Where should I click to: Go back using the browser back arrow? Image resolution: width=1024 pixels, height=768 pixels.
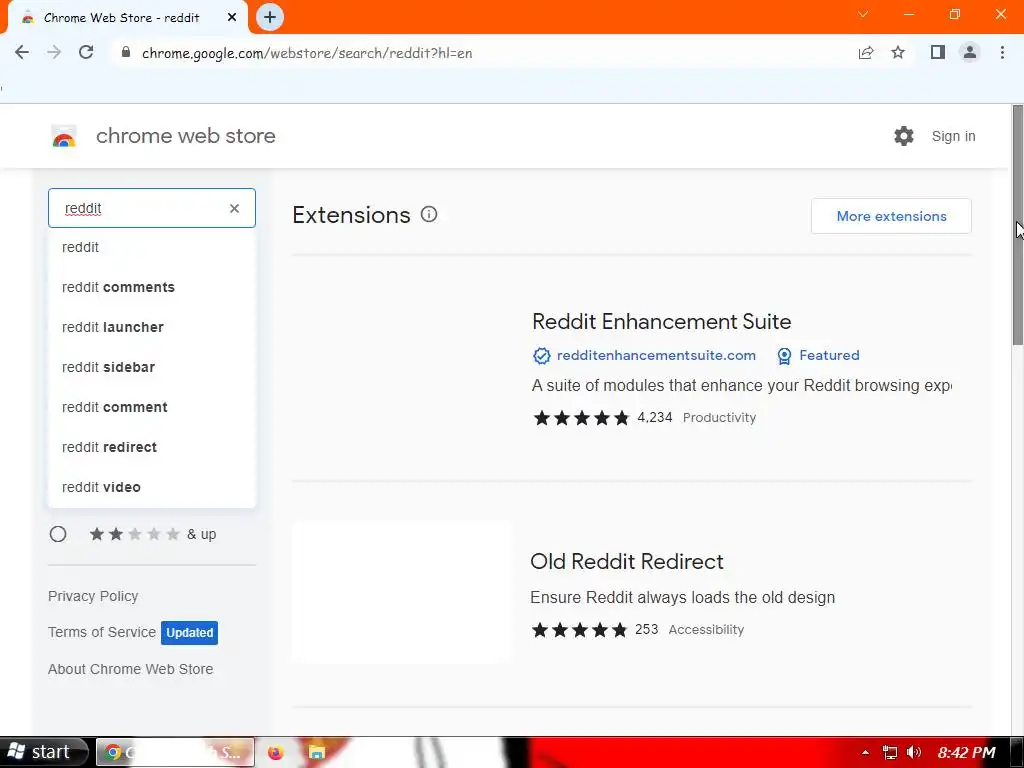[22, 53]
